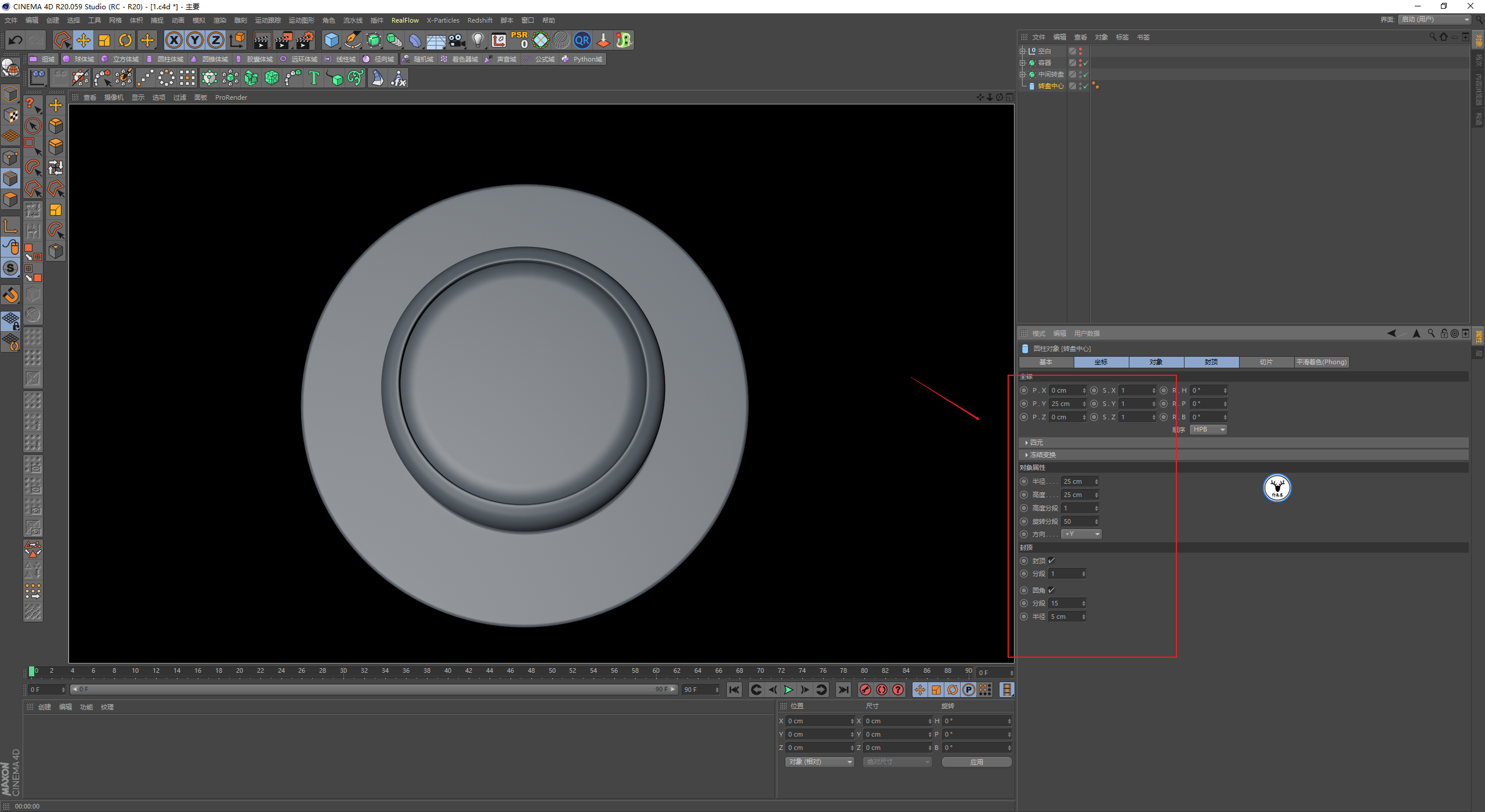The image size is (1485, 812).
Task: Toggle the X axis lock icon
Action: (x=174, y=40)
